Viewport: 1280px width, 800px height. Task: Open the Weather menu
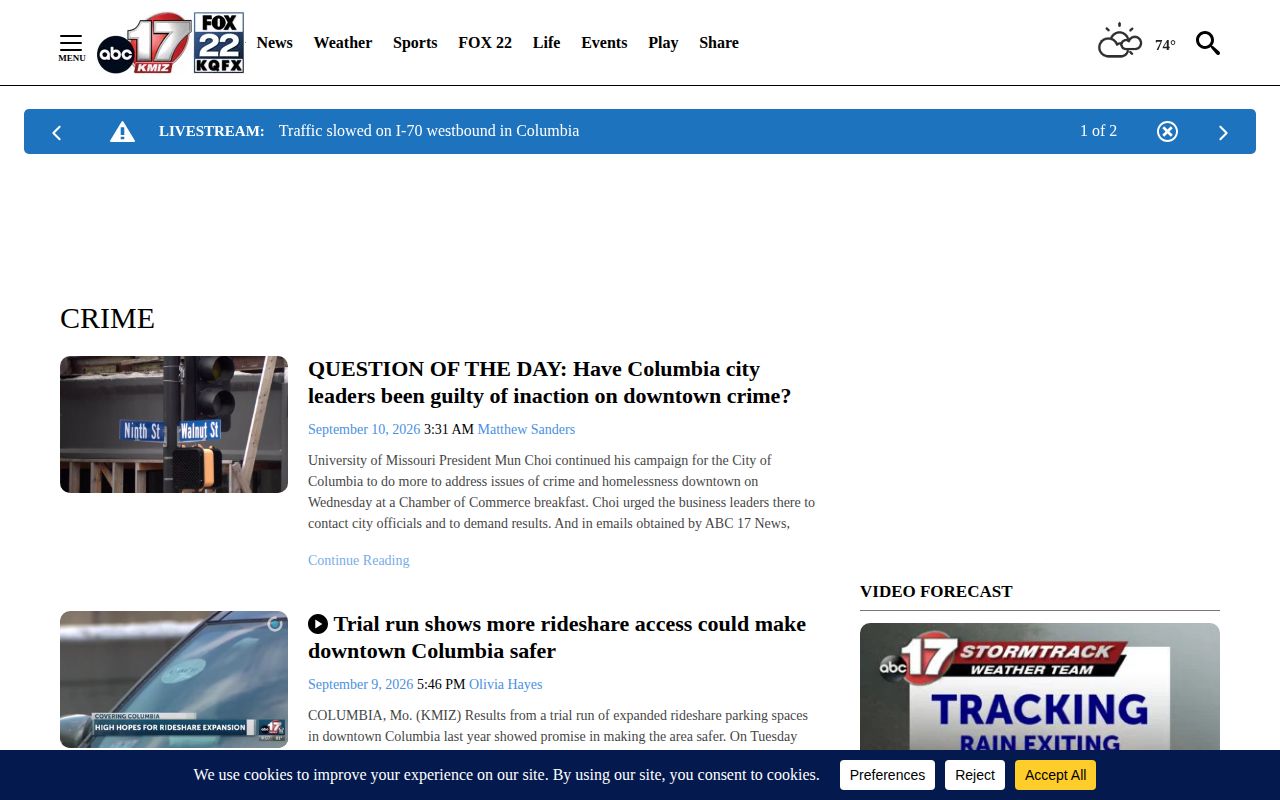343,43
